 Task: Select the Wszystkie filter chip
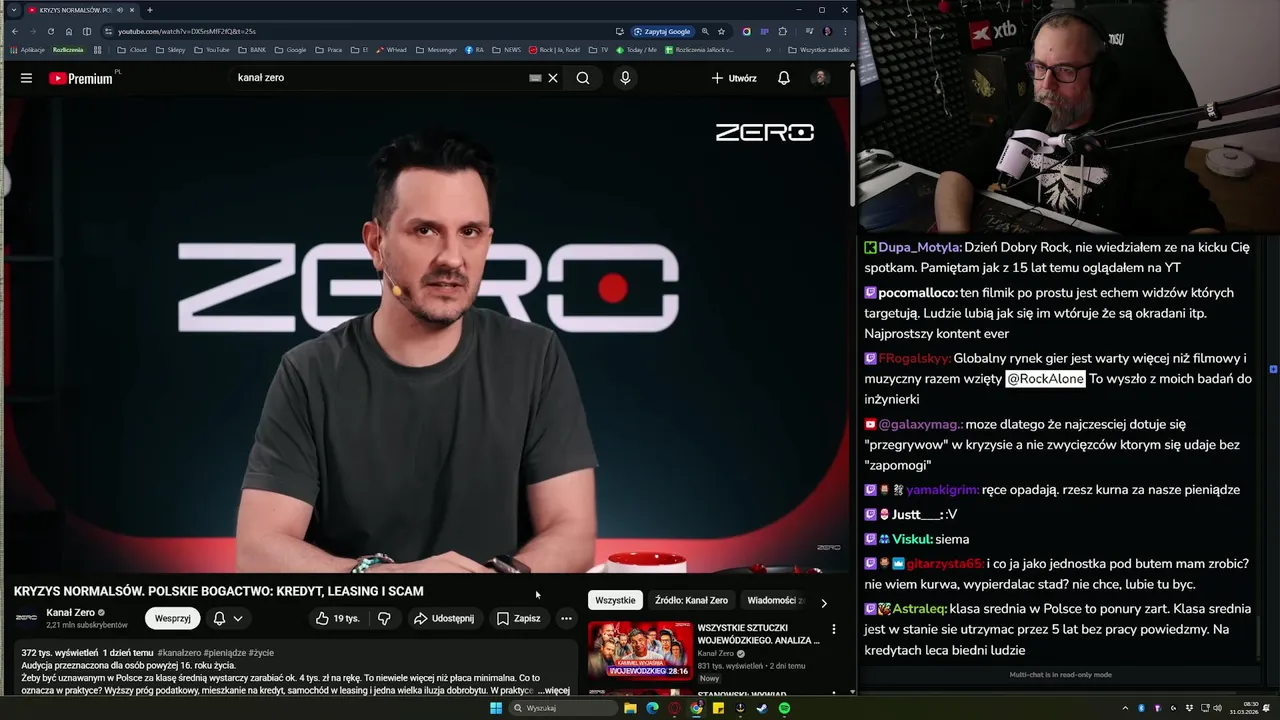point(615,600)
